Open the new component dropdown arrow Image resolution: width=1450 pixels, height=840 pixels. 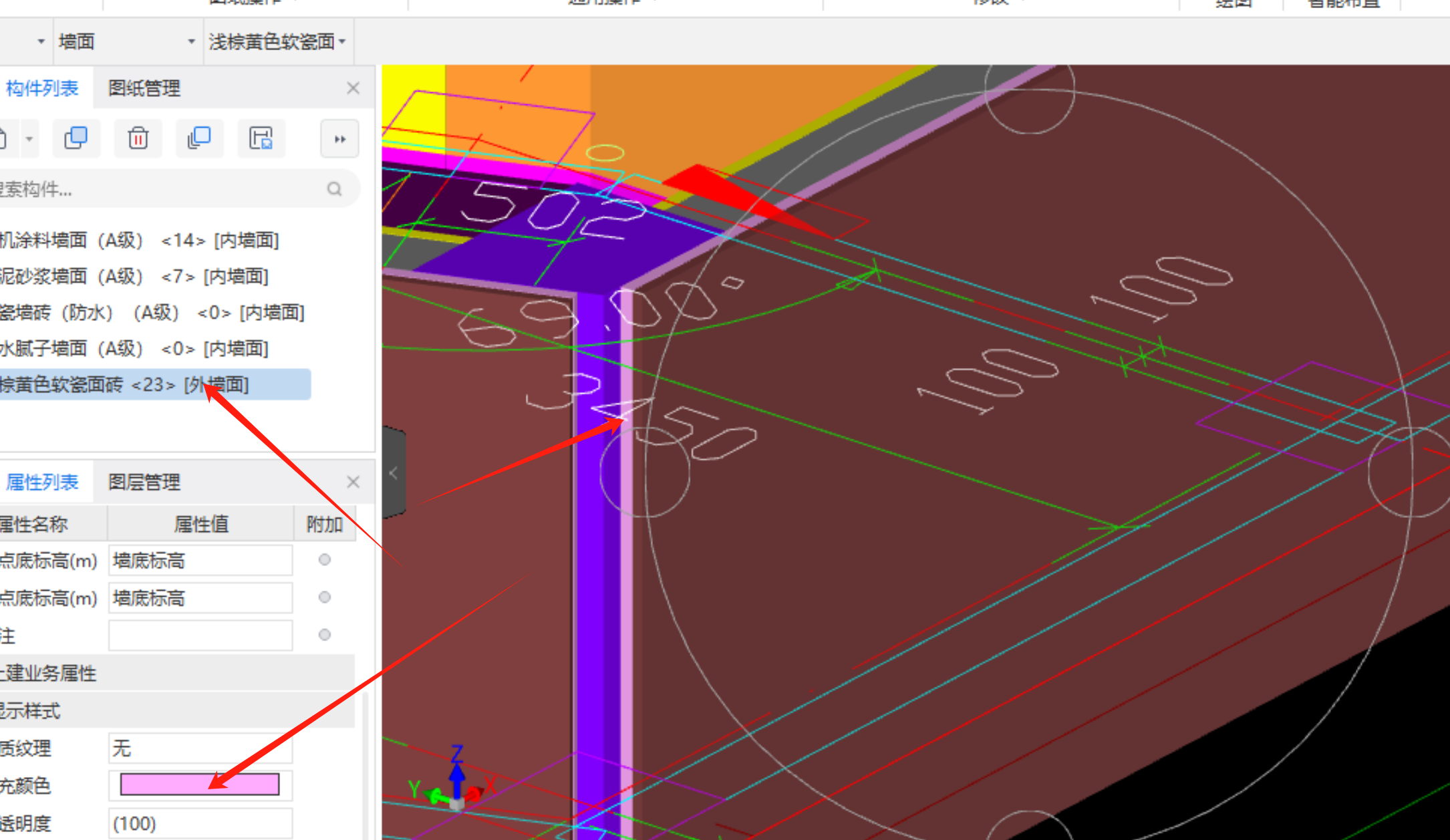pyautogui.click(x=29, y=139)
